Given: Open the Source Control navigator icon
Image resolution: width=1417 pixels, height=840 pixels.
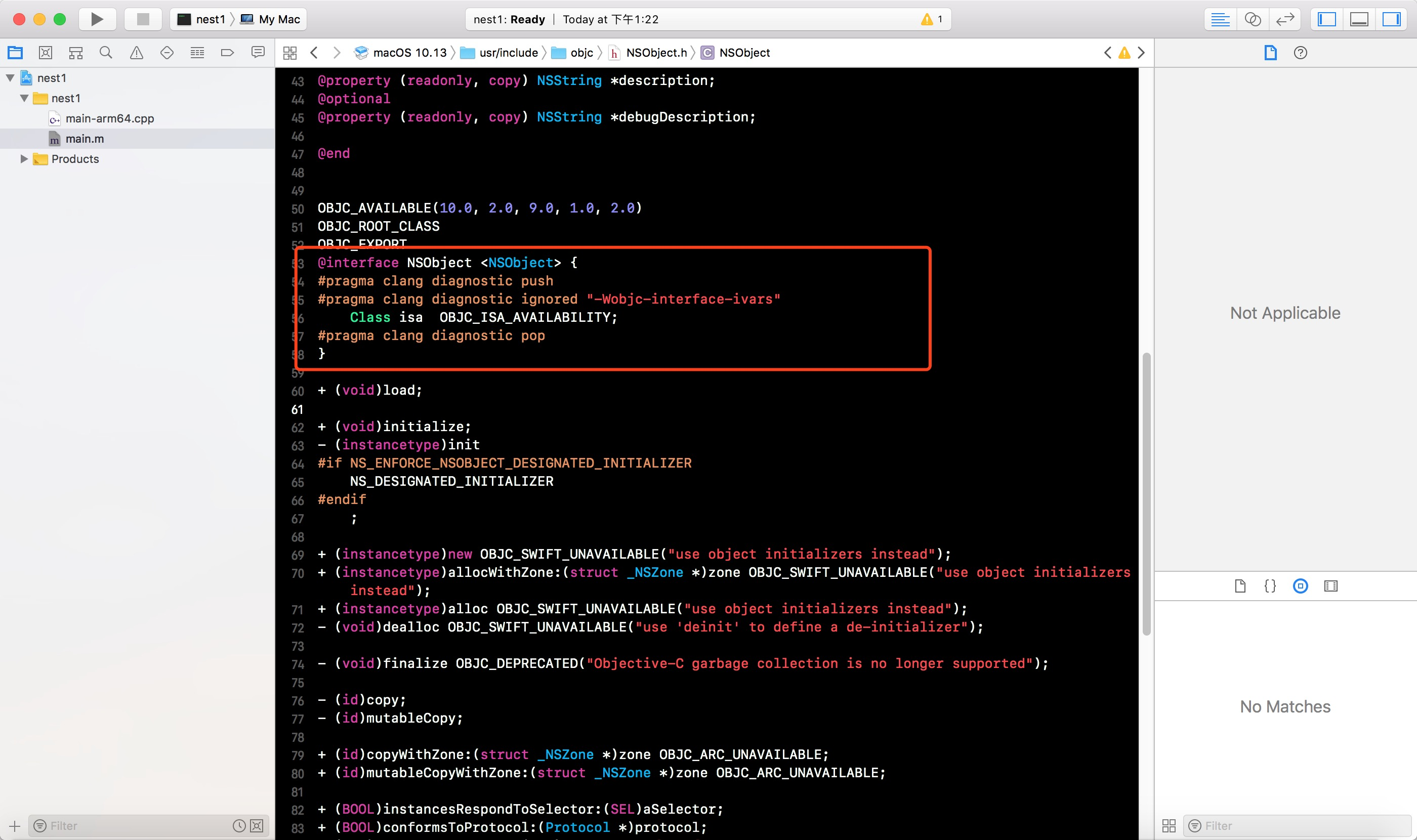Looking at the screenshot, I should coord(45,53).
